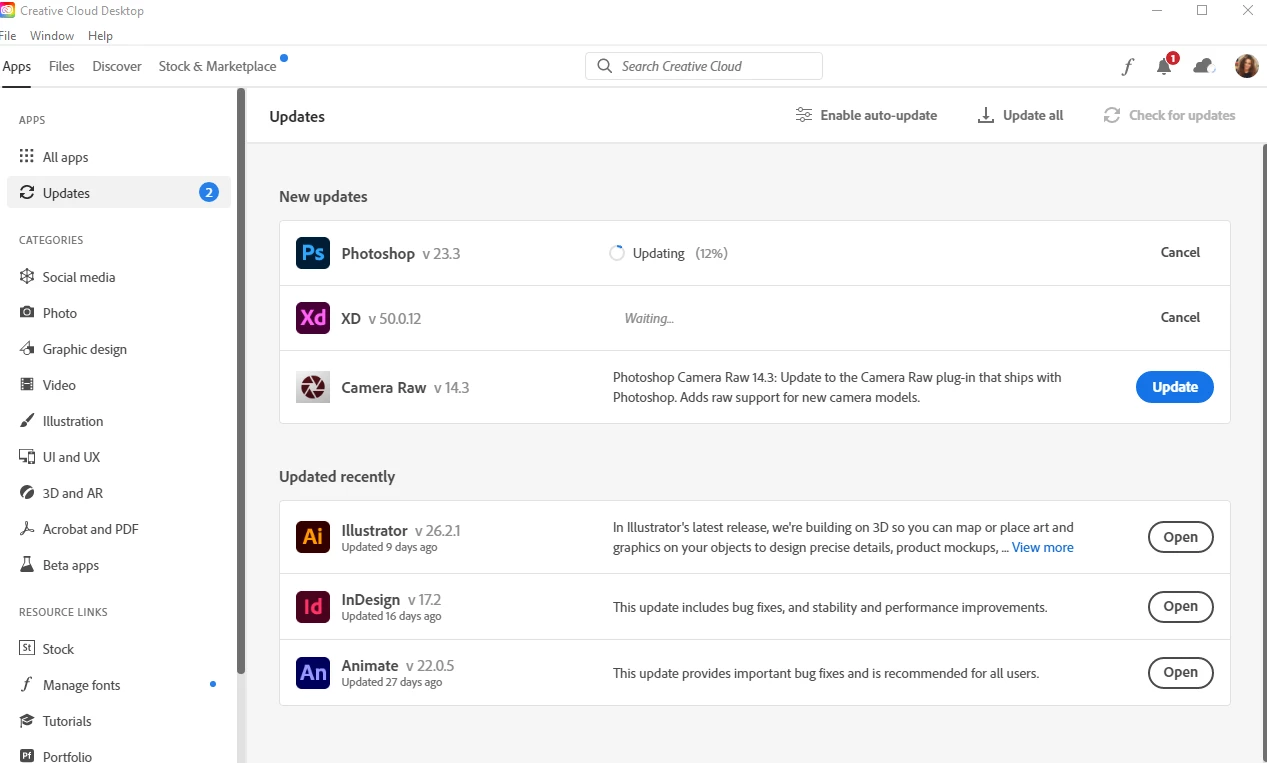Click the InDesign app icon

click(x=313, y=607)
